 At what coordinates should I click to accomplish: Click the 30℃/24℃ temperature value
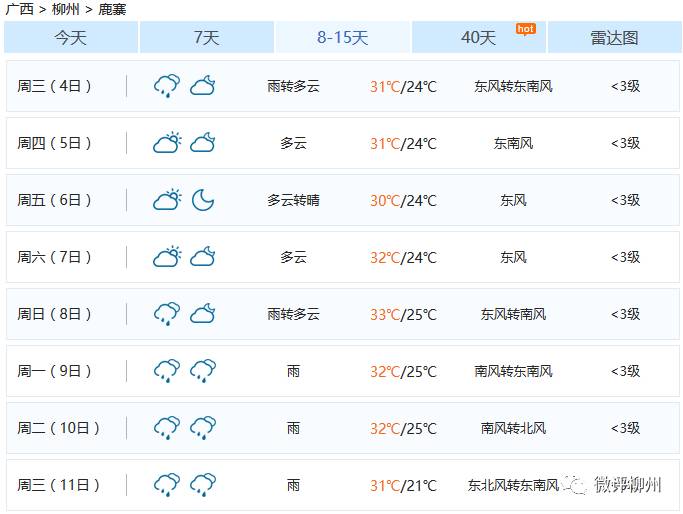pos(403,200)
